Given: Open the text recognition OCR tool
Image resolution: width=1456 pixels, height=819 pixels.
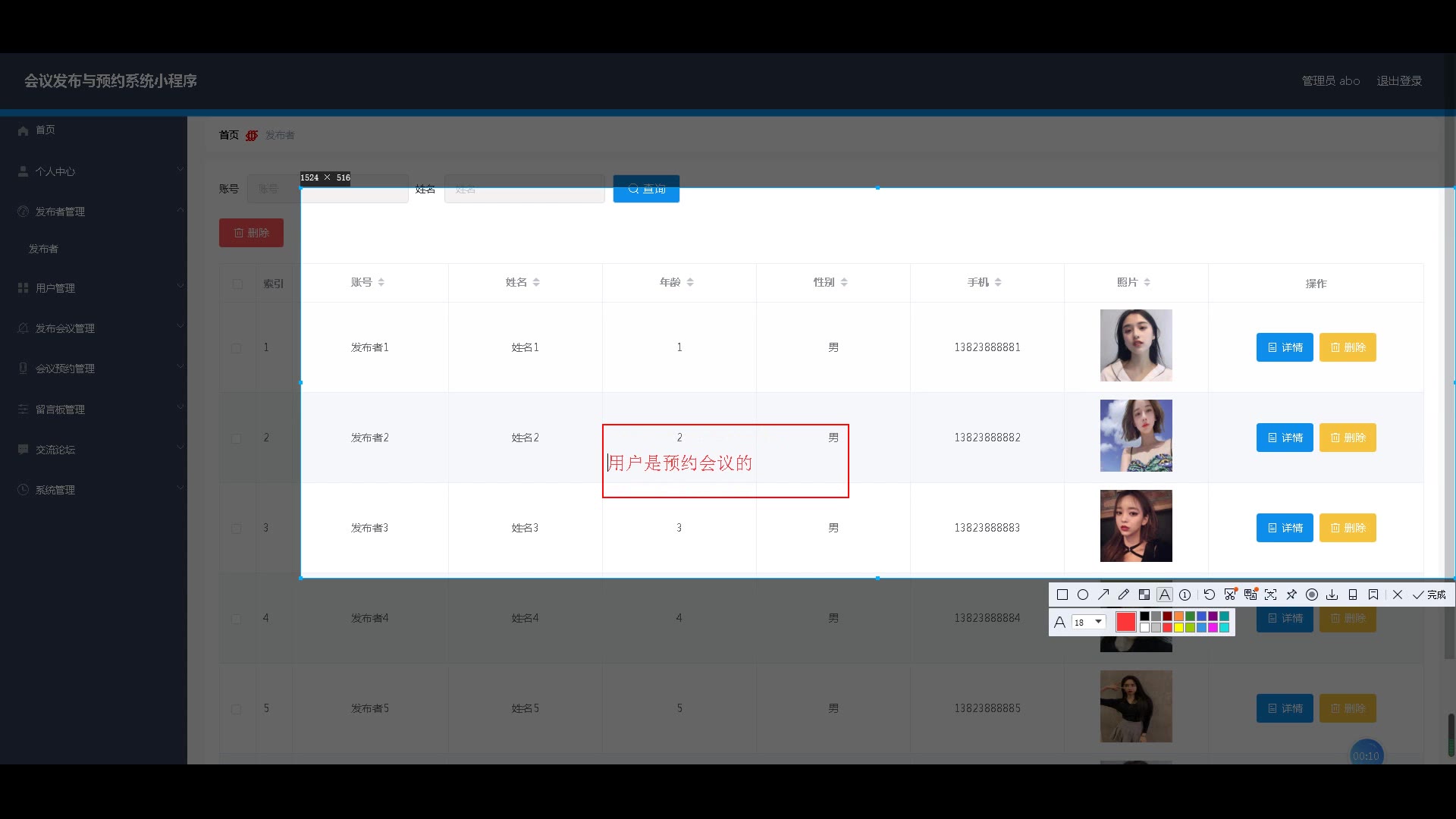Looking at the screenshot, I should (x=1271, y=595).
